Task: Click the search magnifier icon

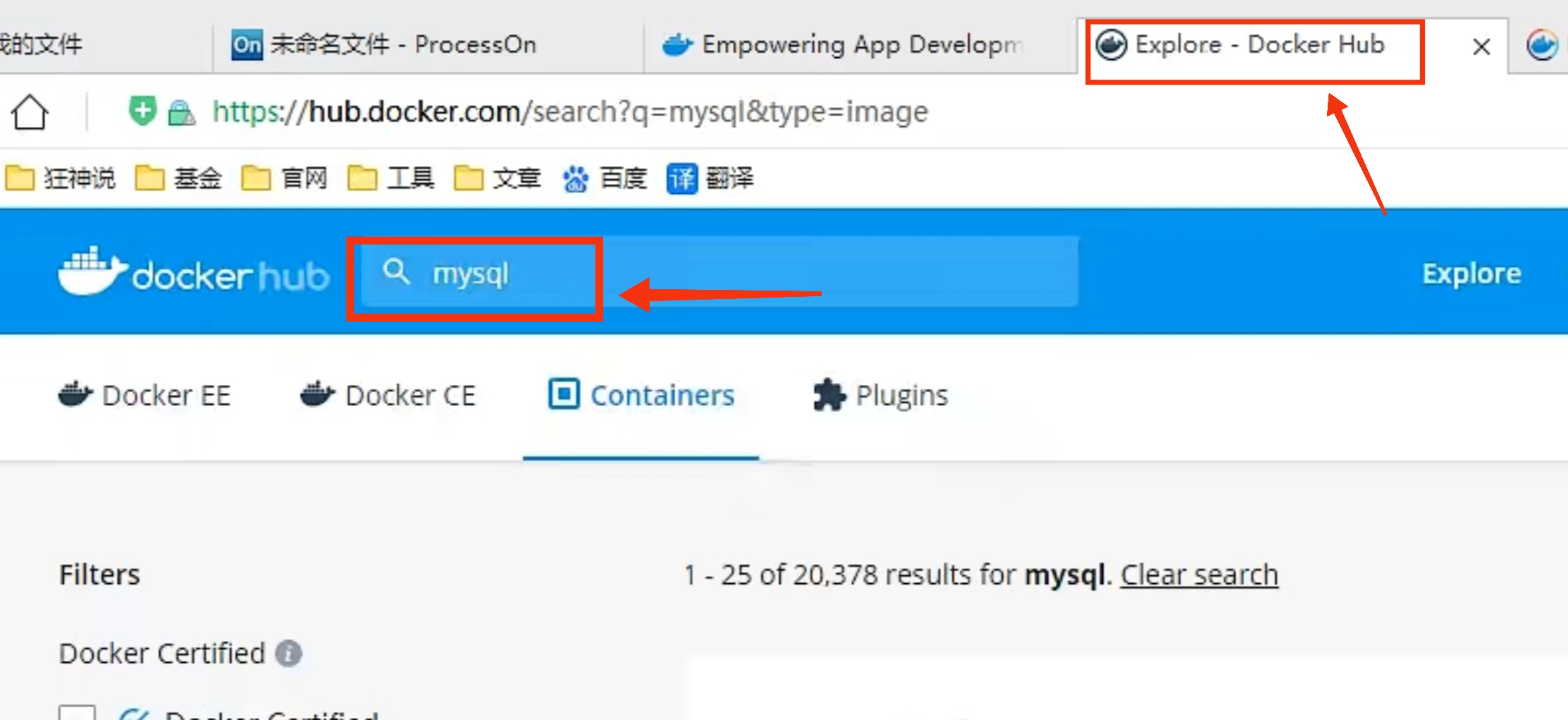Action: pyautogui.click(x=396, y=271)
